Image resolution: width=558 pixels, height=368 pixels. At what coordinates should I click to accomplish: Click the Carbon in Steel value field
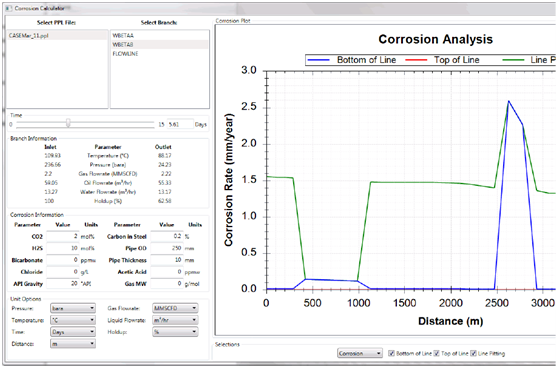(x=167, y=236)
